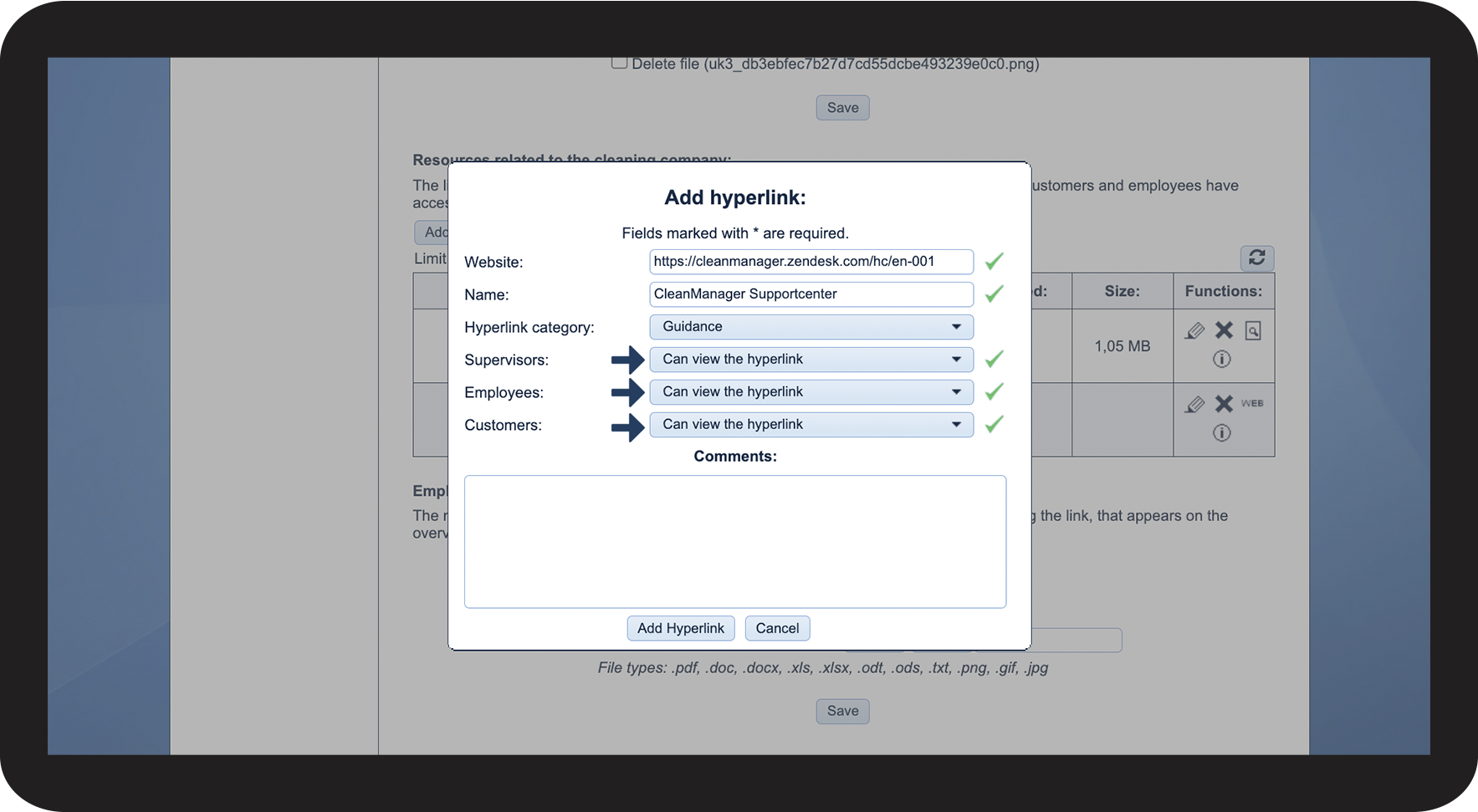Screen dimensions: 1478x812
Task: Open the Employees permission dropdown
Action: (811, 392)
